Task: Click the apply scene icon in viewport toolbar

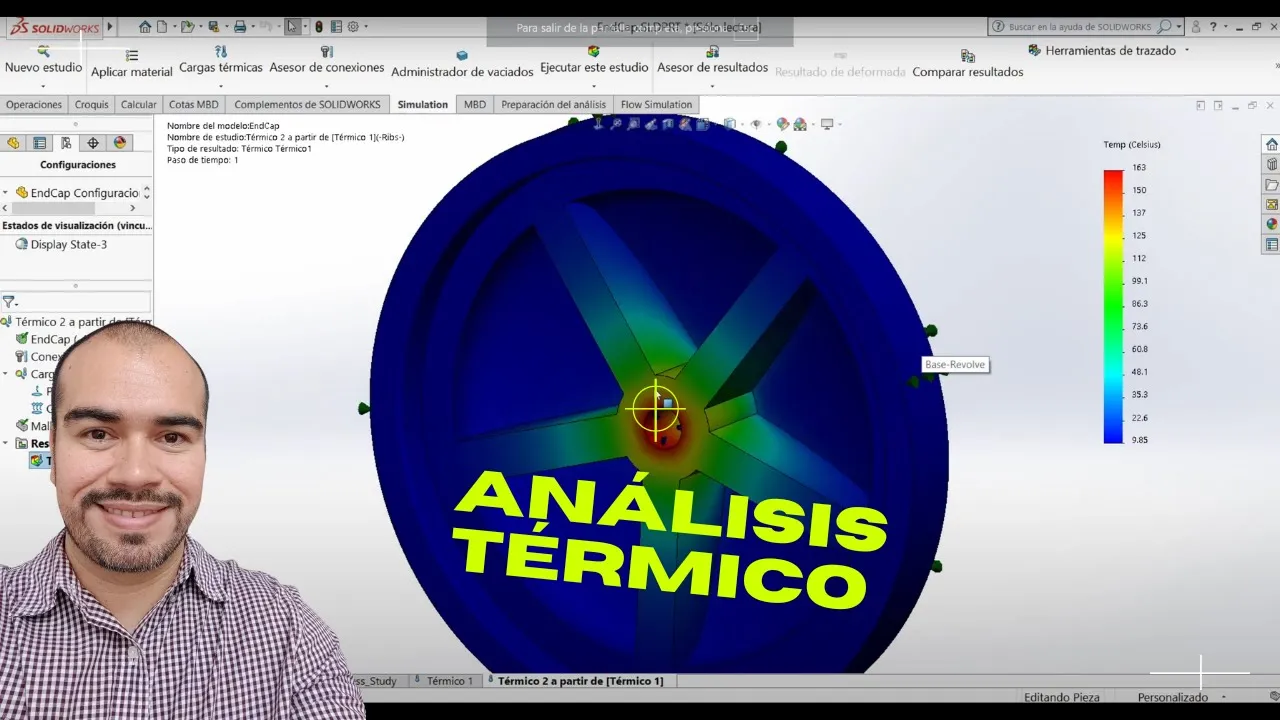Action: 800,124
